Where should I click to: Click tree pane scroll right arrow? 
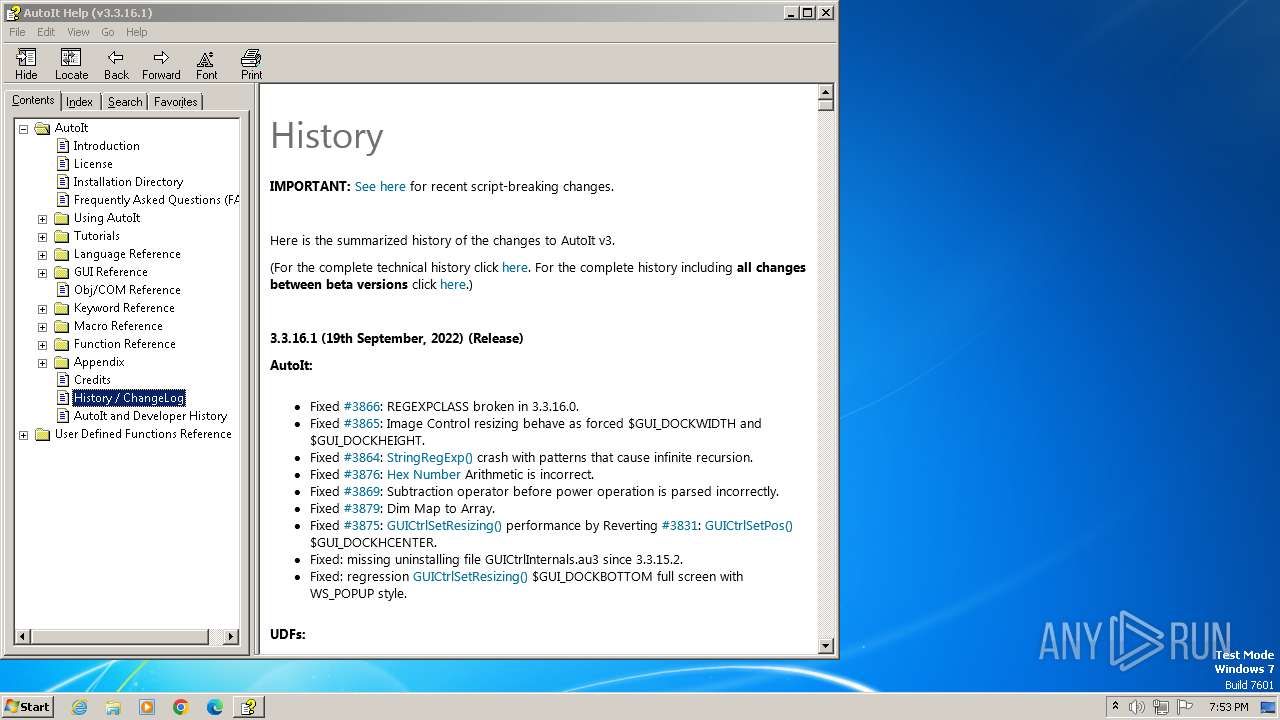[x=231, y=636]
